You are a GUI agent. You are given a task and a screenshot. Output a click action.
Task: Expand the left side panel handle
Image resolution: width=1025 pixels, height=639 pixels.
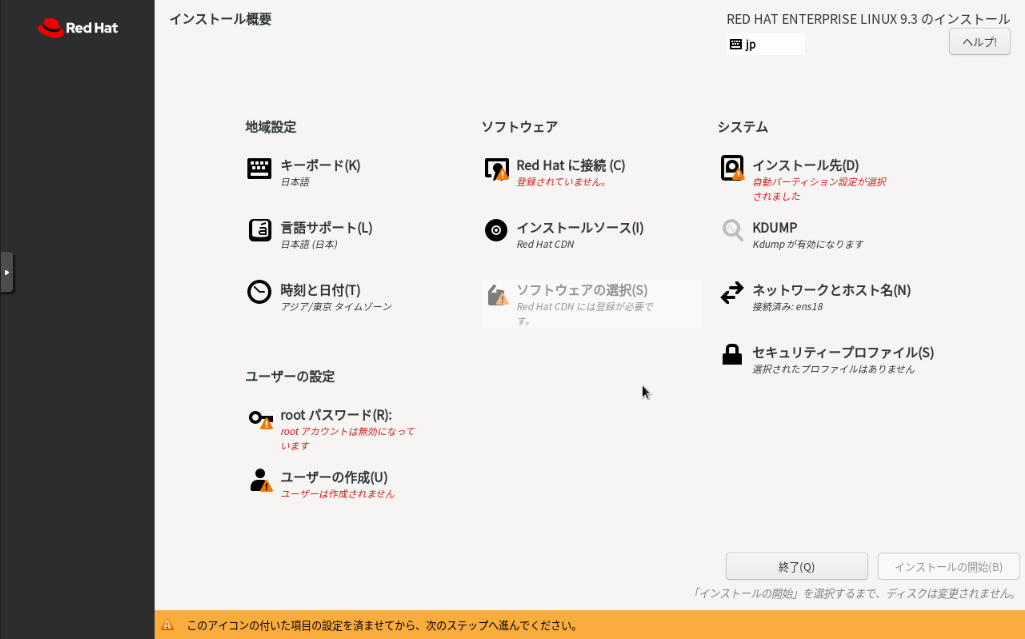[6, 272]
